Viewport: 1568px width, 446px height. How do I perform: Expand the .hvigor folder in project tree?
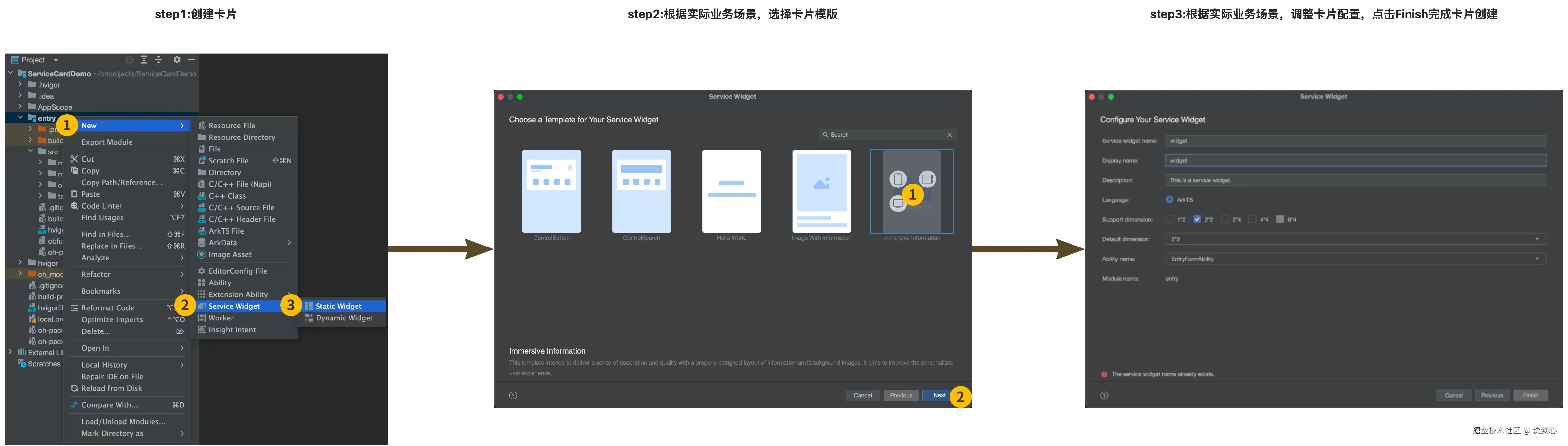[21, 85]
